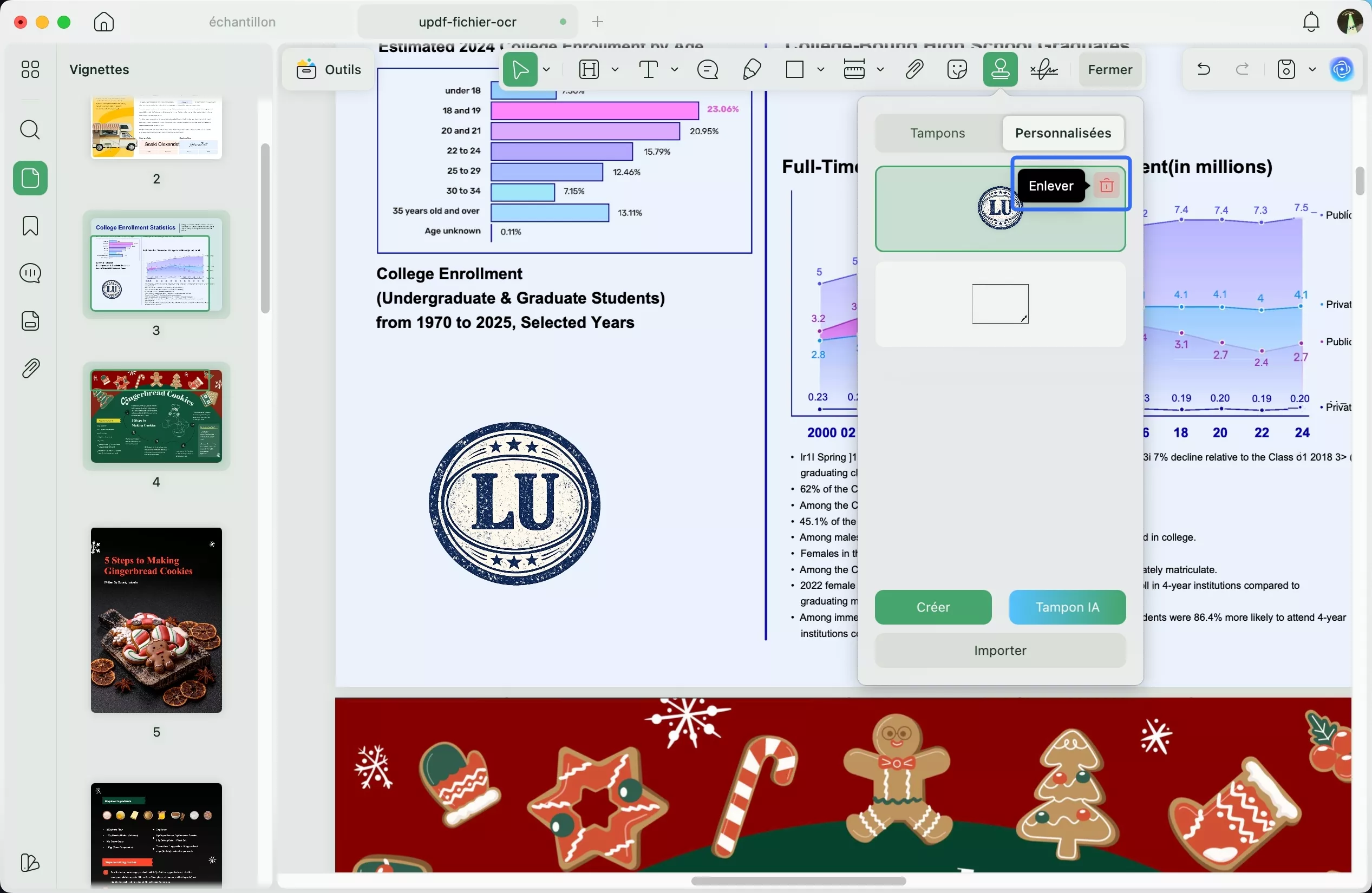Open the Bookmarks sidebar panel
Viewport: 1372px width, 893px height.
[30, 226]
